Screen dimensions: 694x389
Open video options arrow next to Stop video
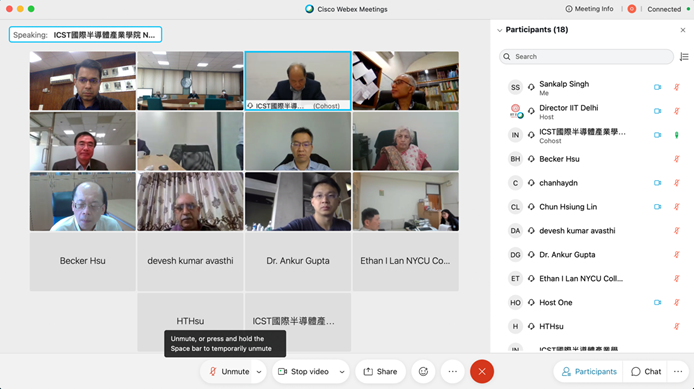(x=342, y=372)
